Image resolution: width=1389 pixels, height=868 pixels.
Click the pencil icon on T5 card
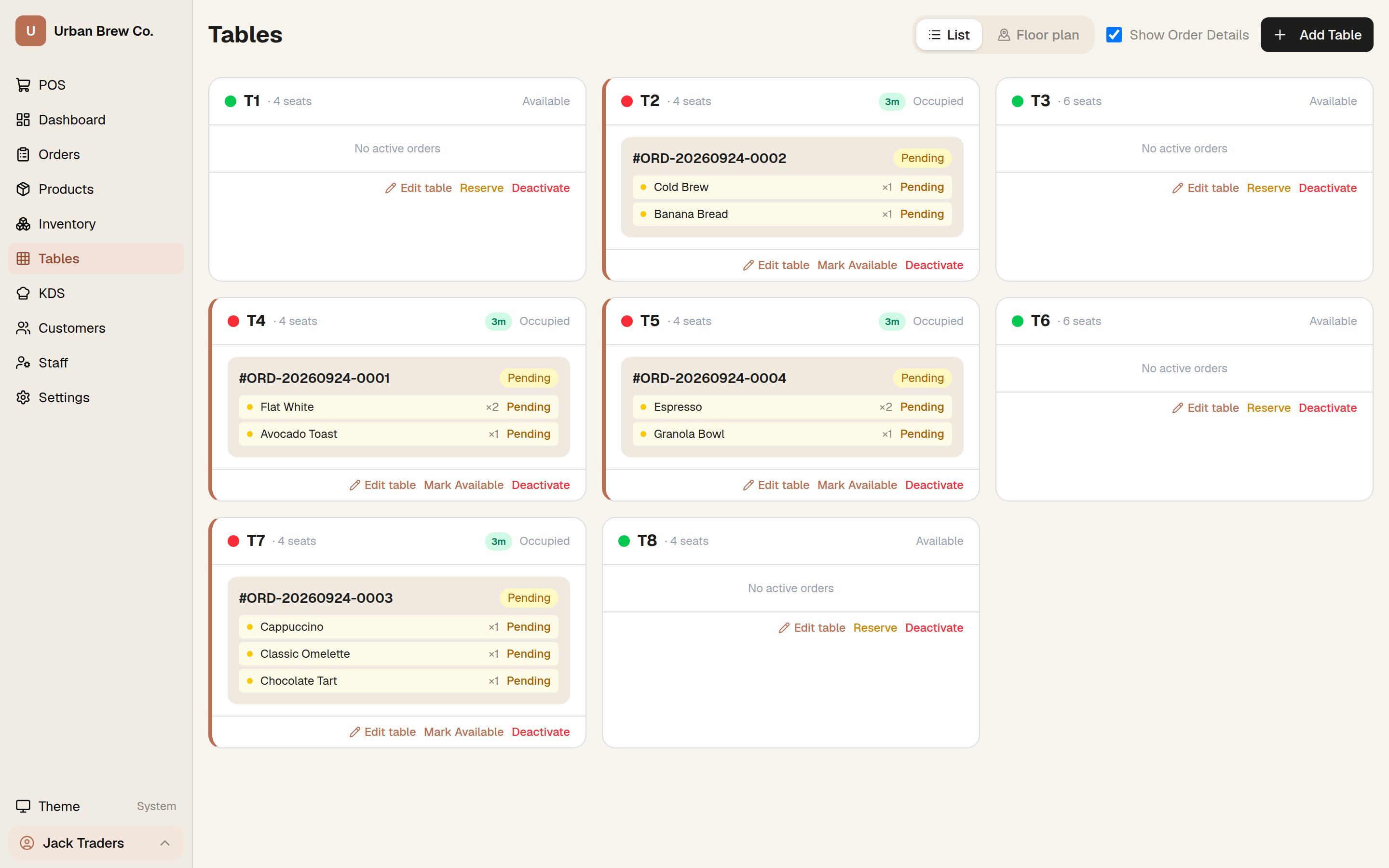pyautogui.click(x=748, y=485)
